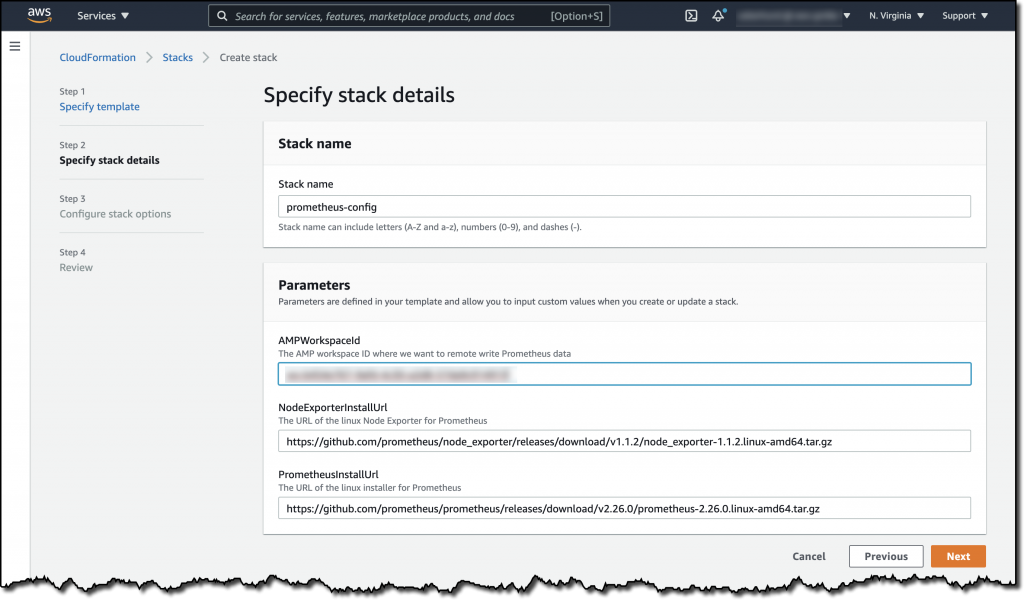Image resolution: width=1024 pixels, height=601 pixels.
Task: Cancel the stack creation
Action: tap(808, 556)
